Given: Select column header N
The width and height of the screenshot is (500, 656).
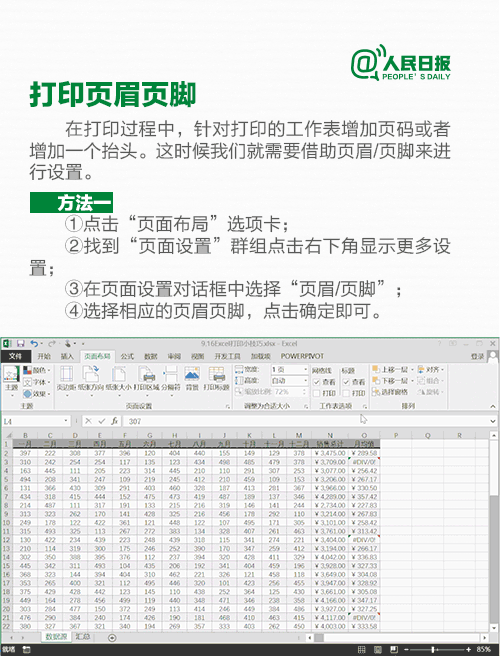Looking at the screenshot, I should (x=330, y=435).
